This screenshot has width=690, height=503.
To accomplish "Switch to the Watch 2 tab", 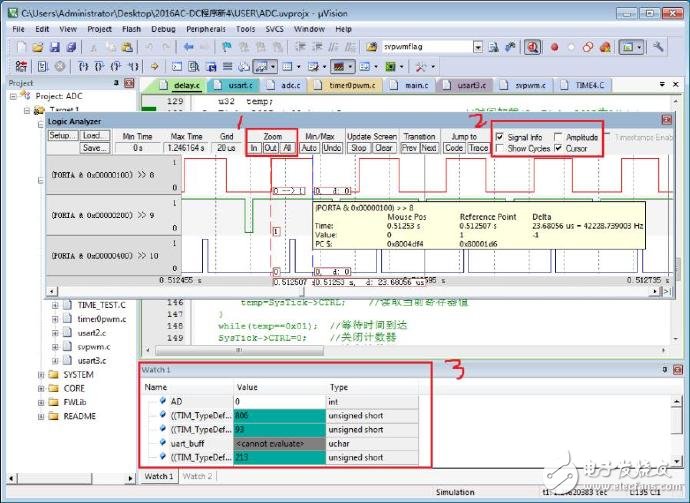I will pos(196,476).
